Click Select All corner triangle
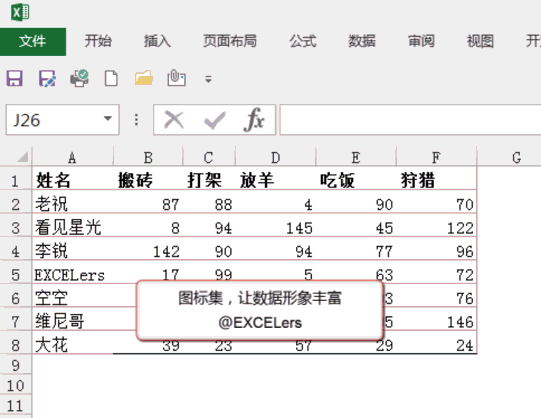Image resolution: width=541 pixels, height=418 pixels. [x=23, y=157]
